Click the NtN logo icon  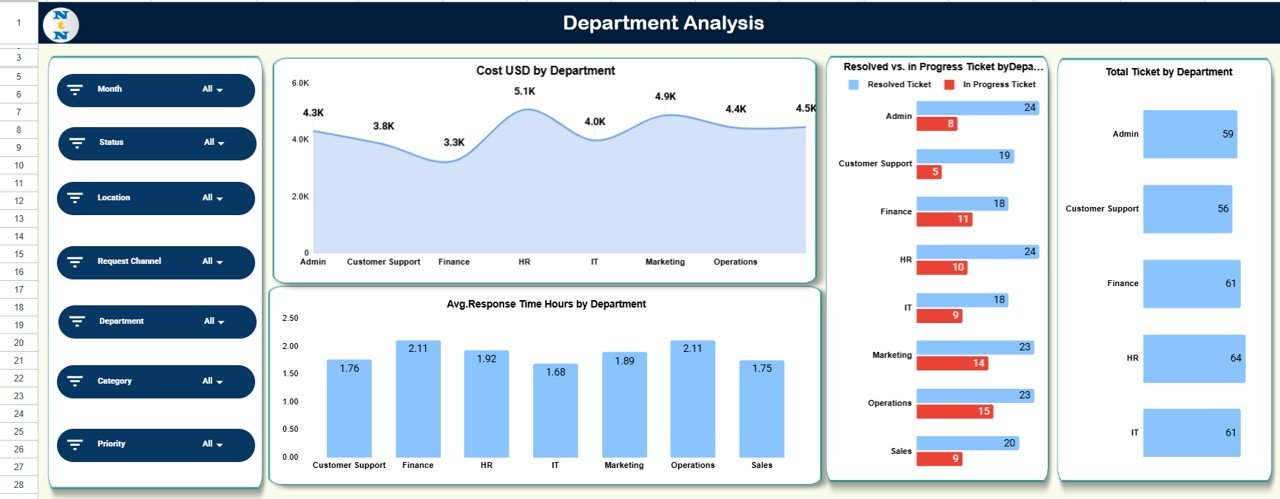[x=62, y=23]
